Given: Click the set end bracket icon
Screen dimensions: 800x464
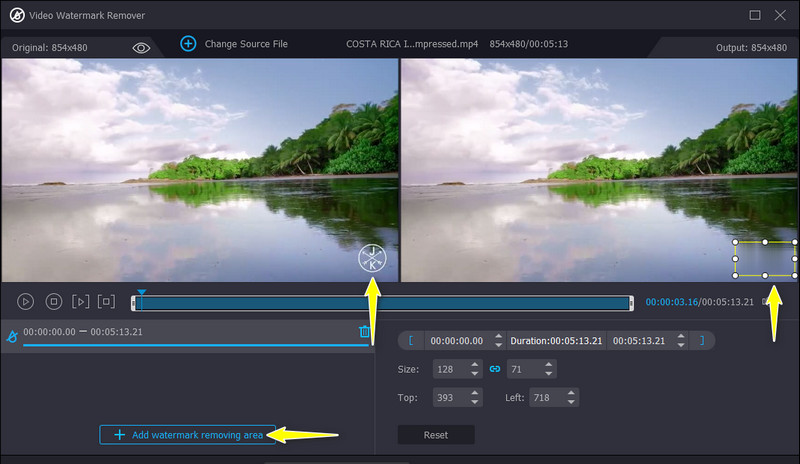Looking at the screenshot, I should [702, 341].
